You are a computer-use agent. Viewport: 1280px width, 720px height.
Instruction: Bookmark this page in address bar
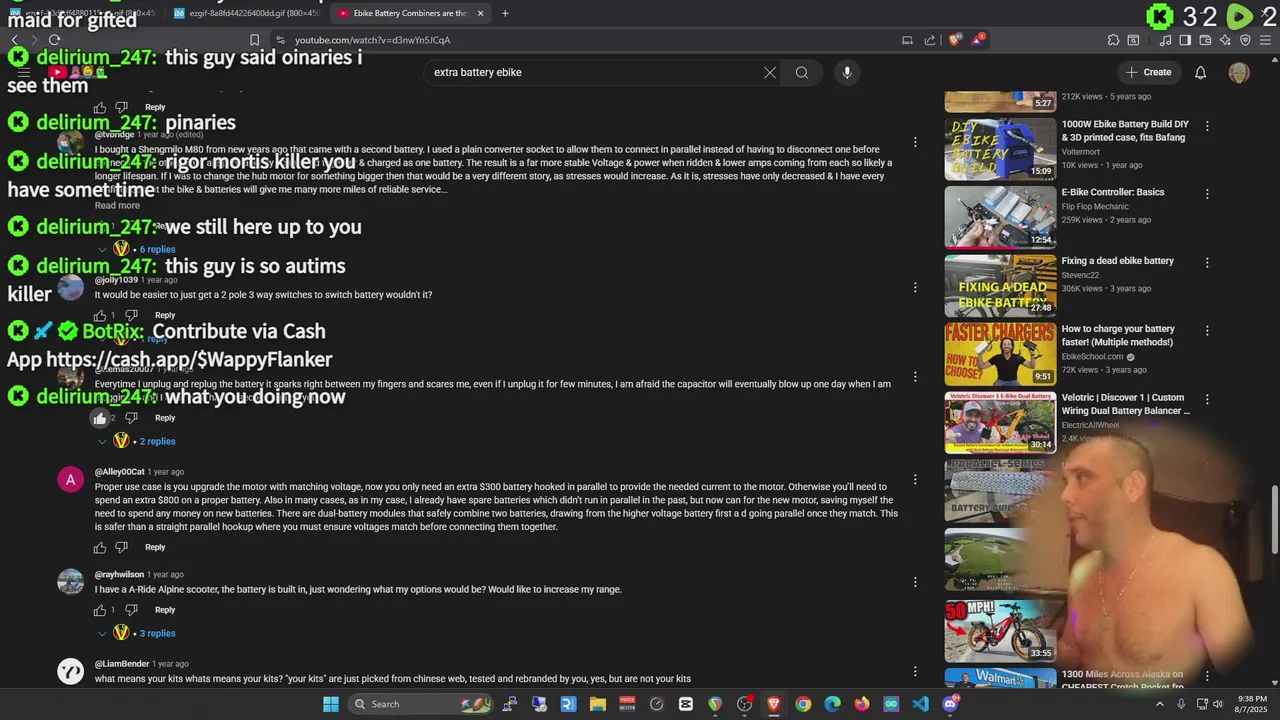pos(254,40)
